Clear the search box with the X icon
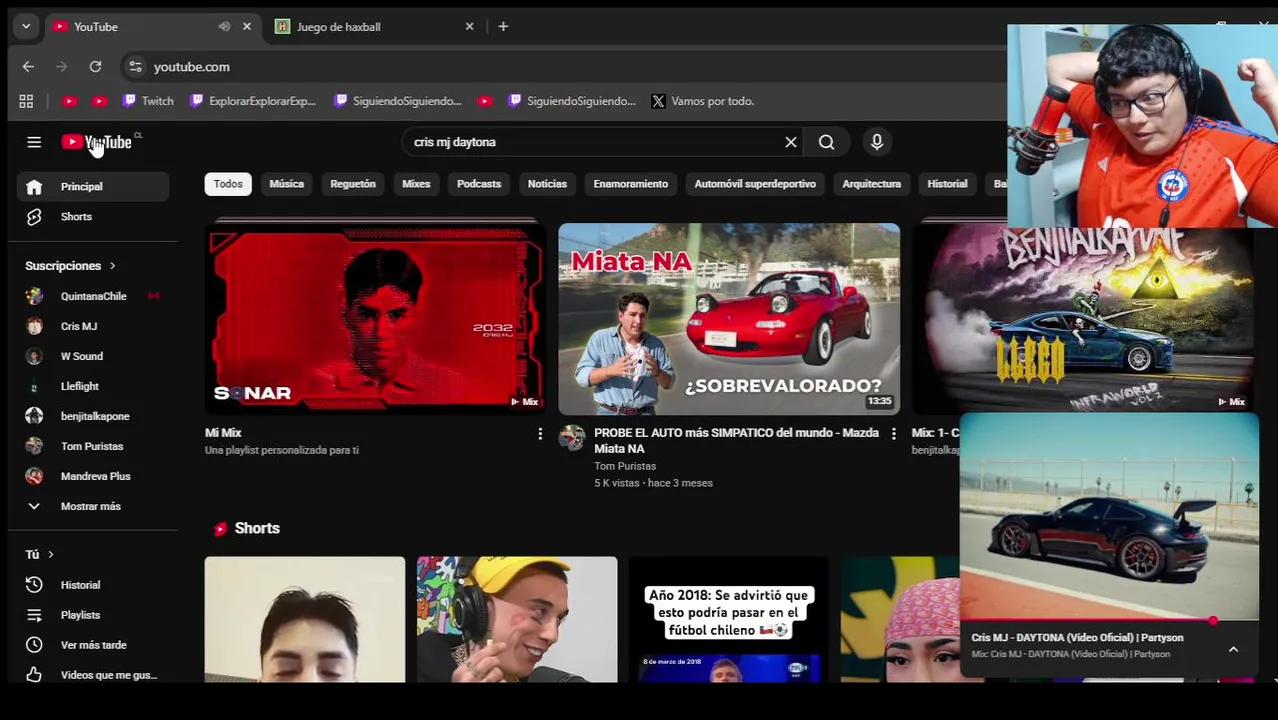The height and width of the screenshot is (720, 1278). [x=791, y=142]
